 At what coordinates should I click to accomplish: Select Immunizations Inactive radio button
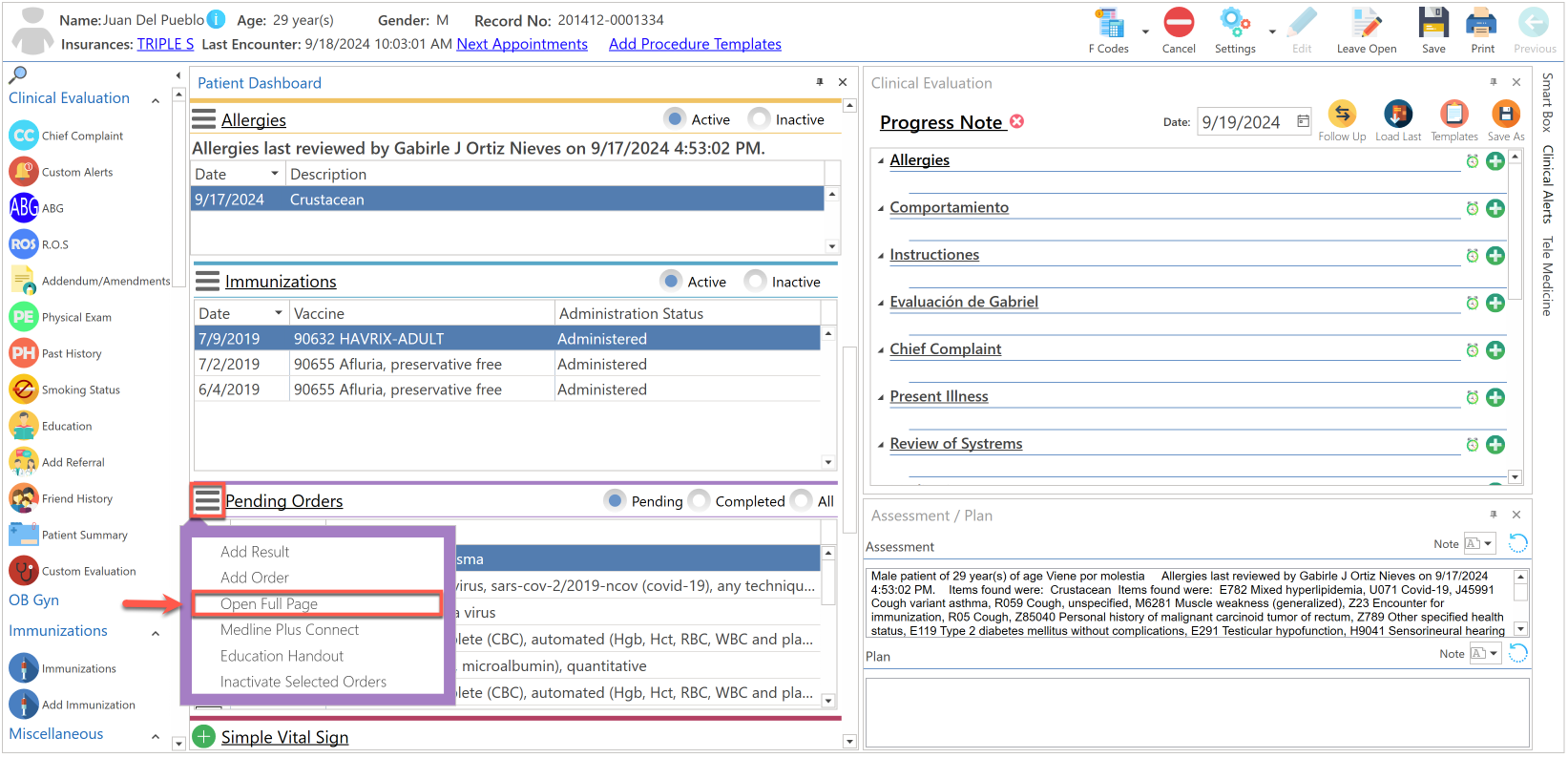tap(756, 281)
